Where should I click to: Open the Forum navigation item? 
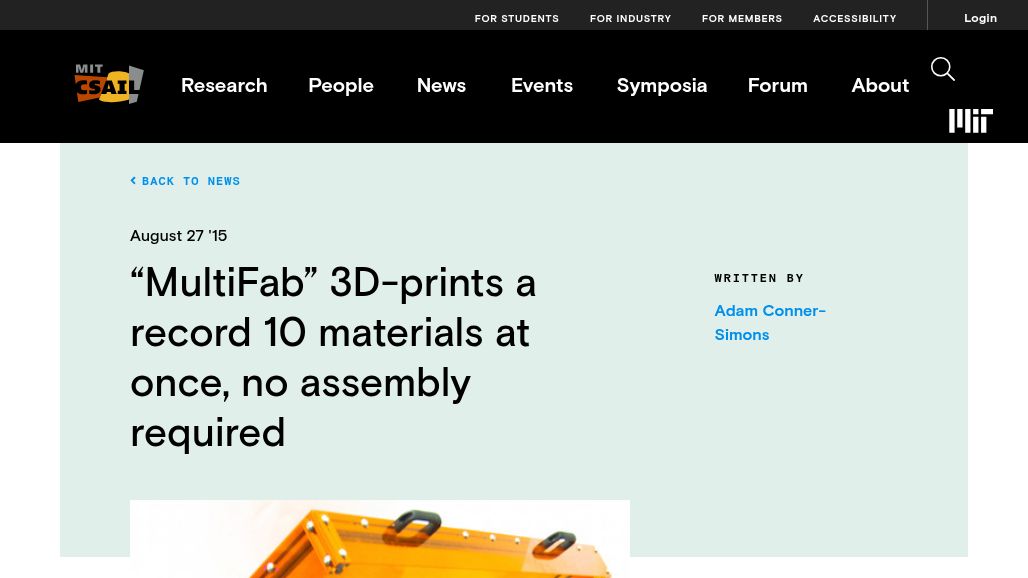click(x=778, y=85)
